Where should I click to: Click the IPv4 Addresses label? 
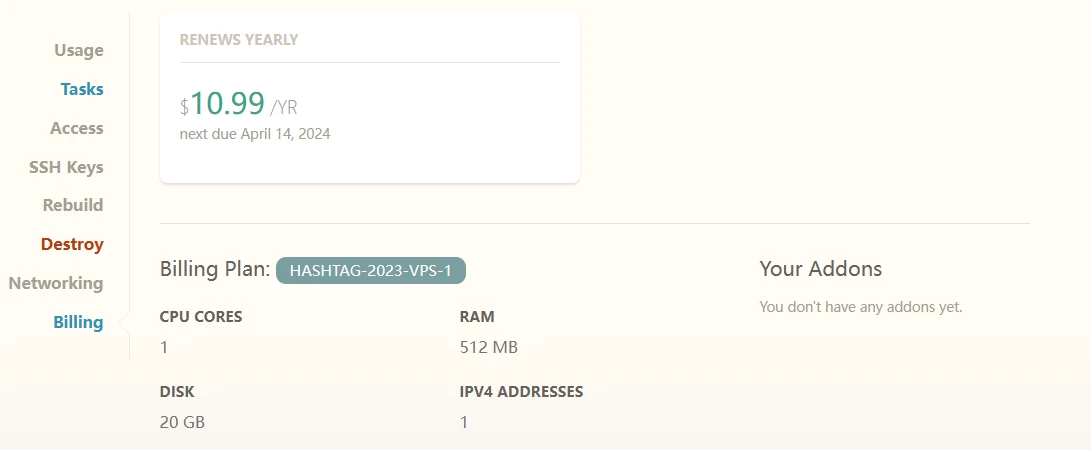coord(521,392)
